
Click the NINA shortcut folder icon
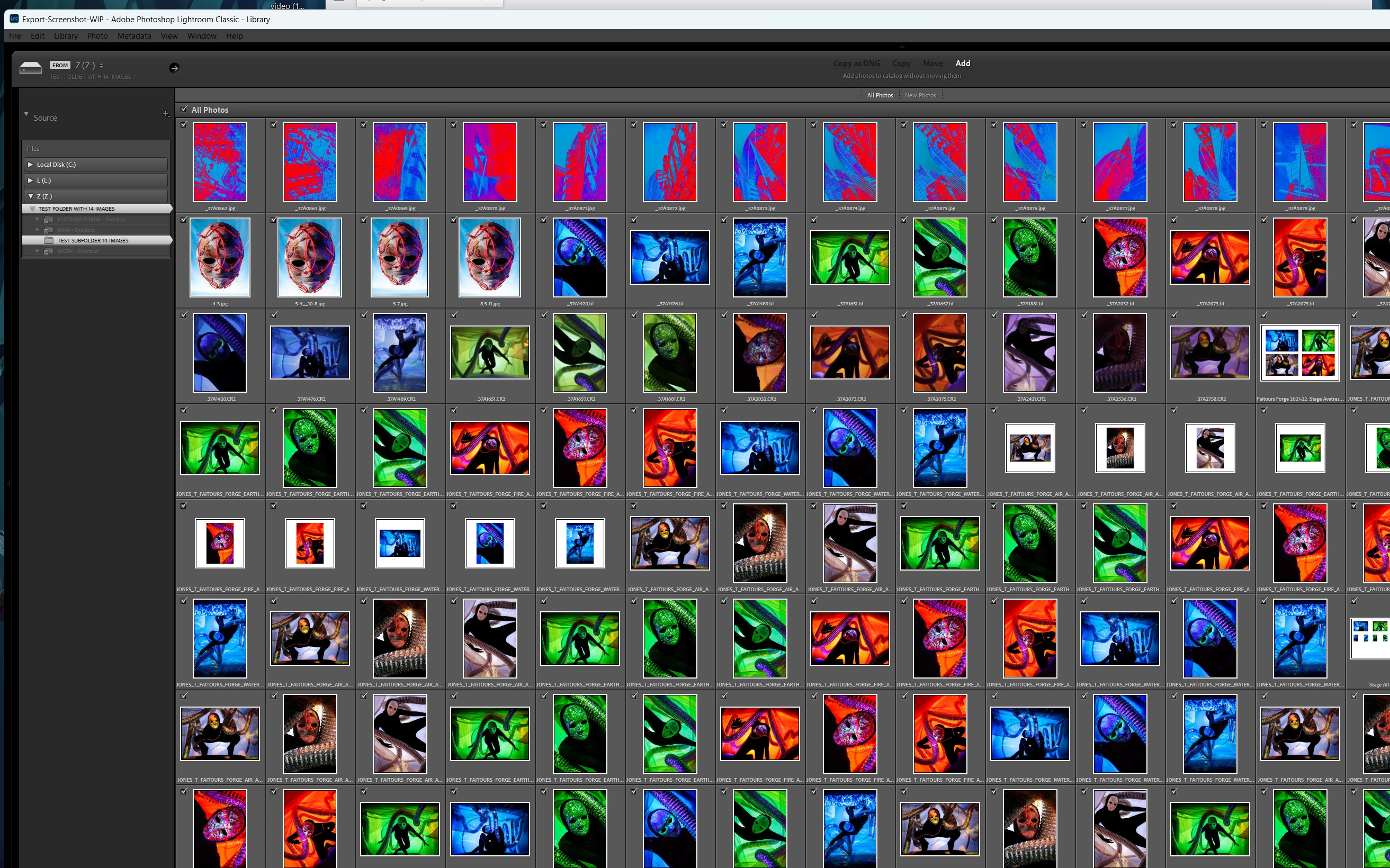tap(49, 230)
